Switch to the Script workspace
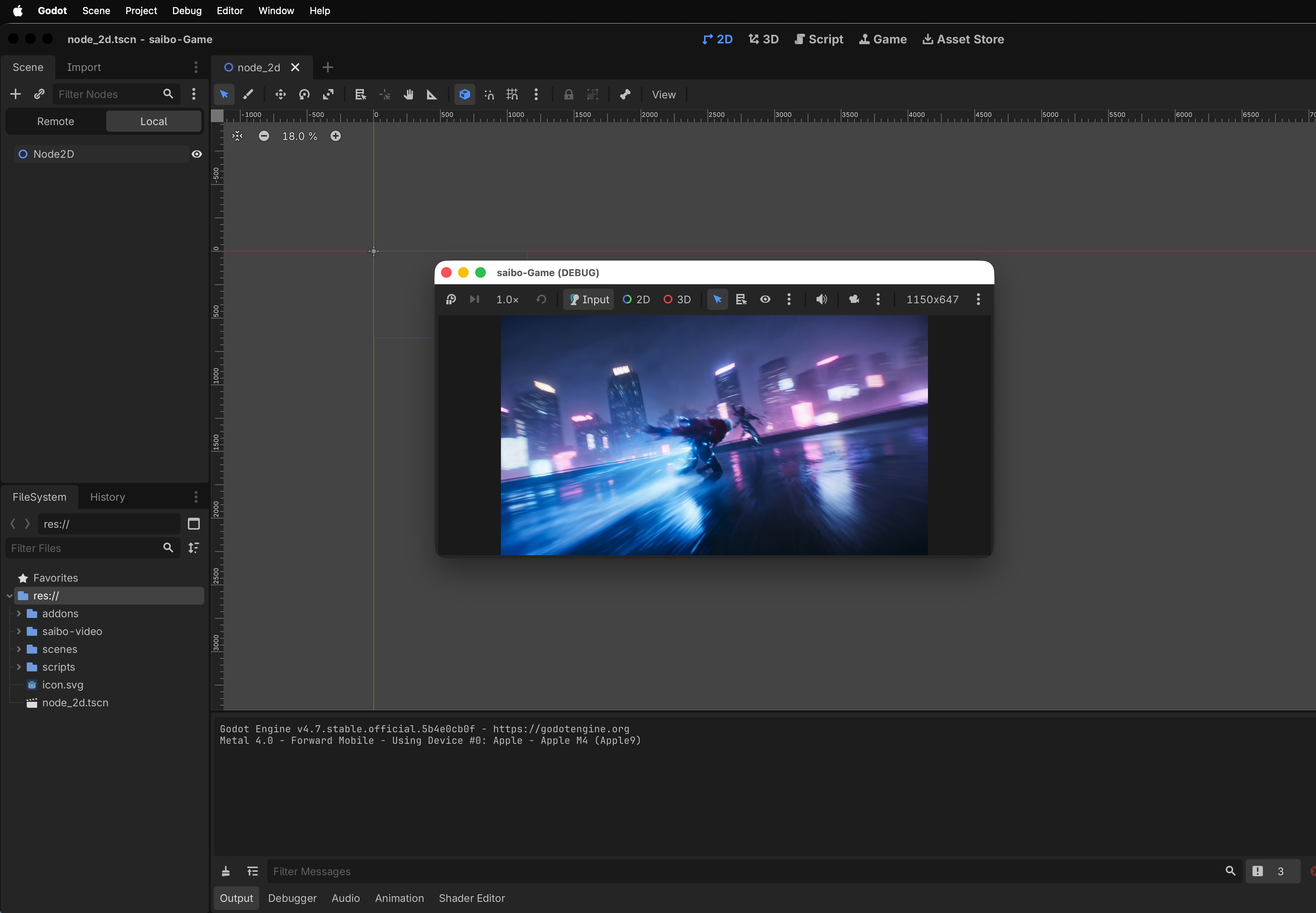The image size is (1316, 913). [819, 39]
